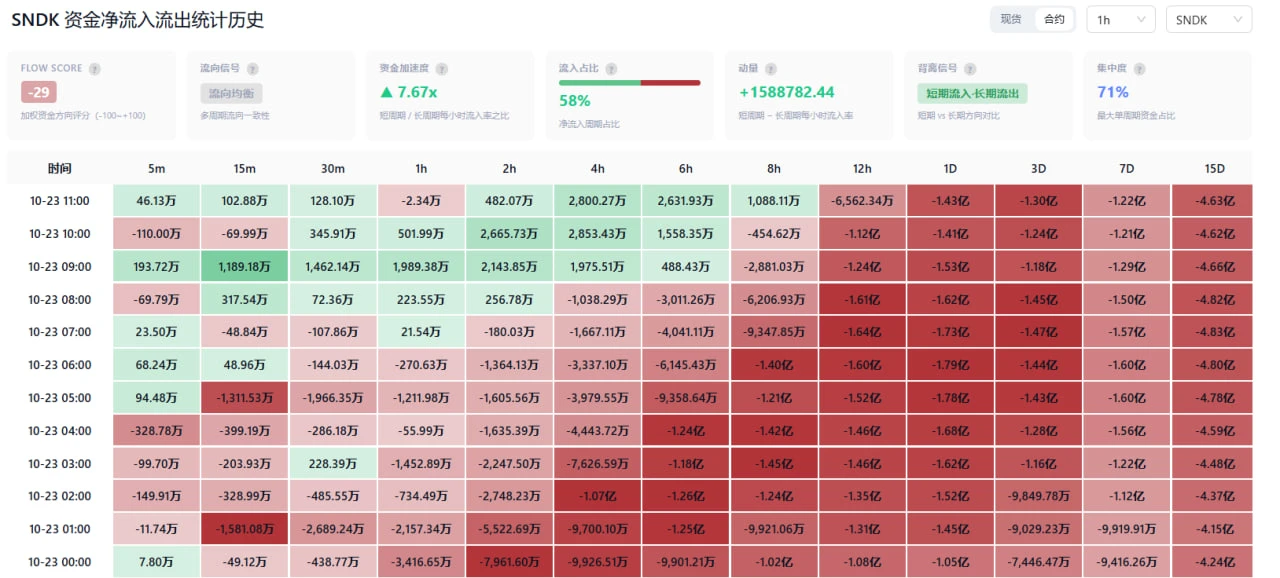Click the 流向均衡 signal badge
Image resolution: width=1280 pixels, height=578 pixels.
(x=231, y=93)
